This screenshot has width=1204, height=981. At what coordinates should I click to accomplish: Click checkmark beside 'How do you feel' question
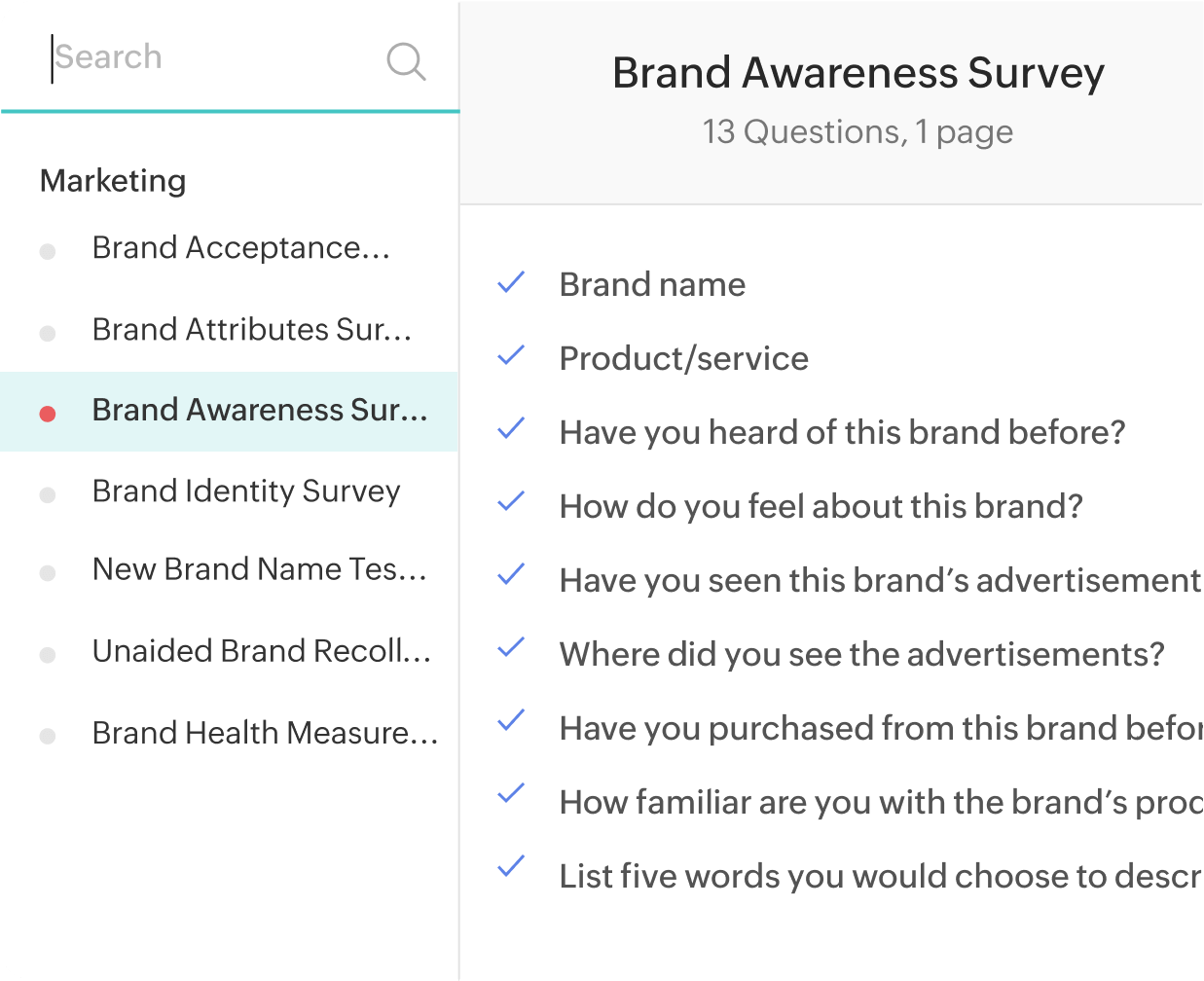tap(511, 503)
